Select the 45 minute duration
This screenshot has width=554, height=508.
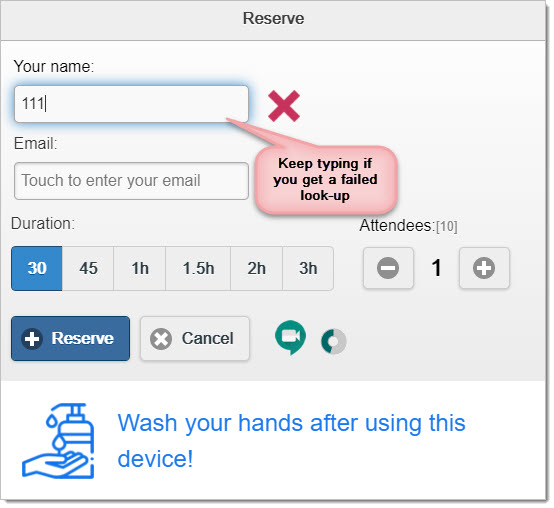pyautogui.click(x=88, y=268)
